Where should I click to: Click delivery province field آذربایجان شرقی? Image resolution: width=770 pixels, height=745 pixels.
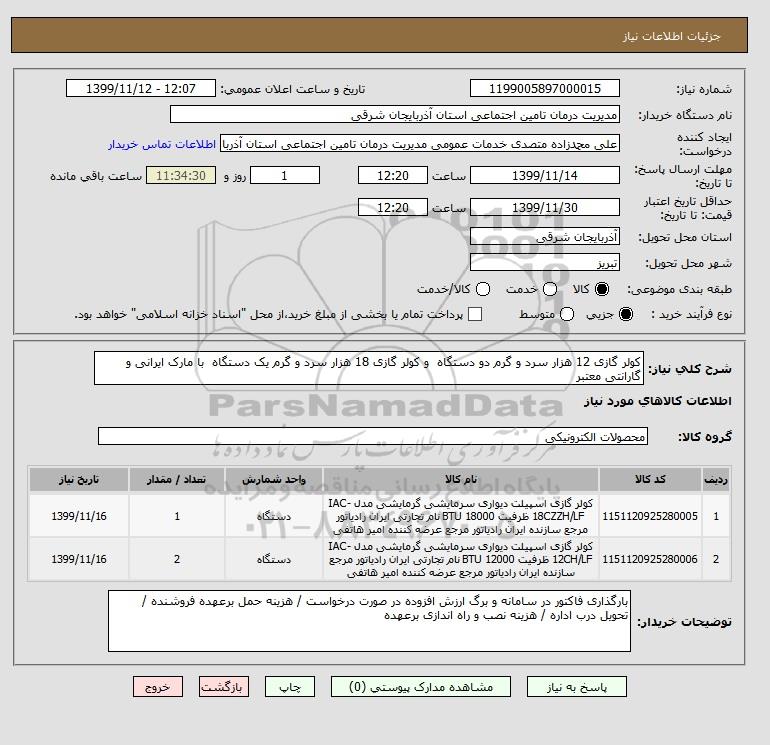pos(545,237)
